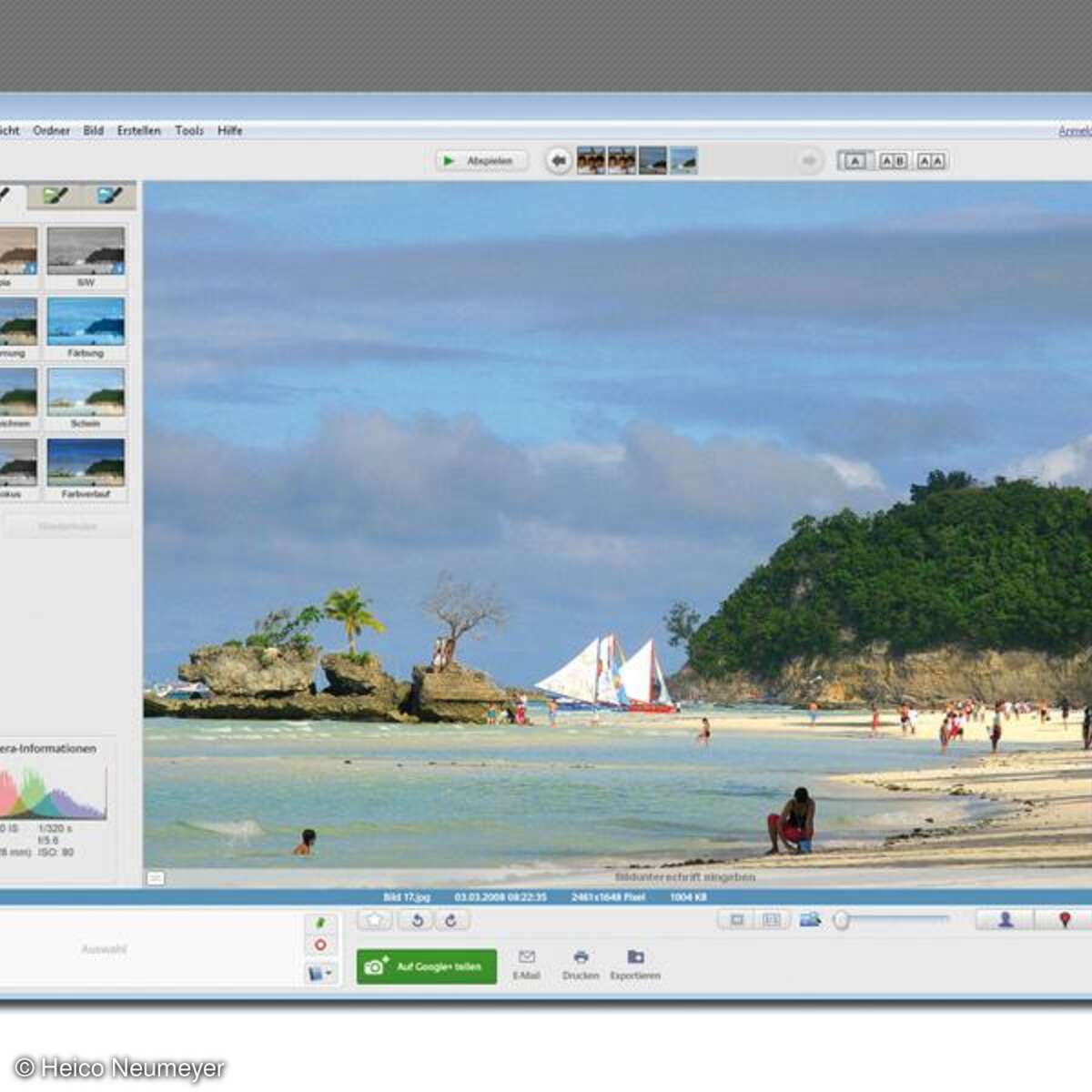Click the E-Mail envelope icon
The height and width of the screenshot is (1092, 1092).
pyautogui.click(x=526, y=958)
